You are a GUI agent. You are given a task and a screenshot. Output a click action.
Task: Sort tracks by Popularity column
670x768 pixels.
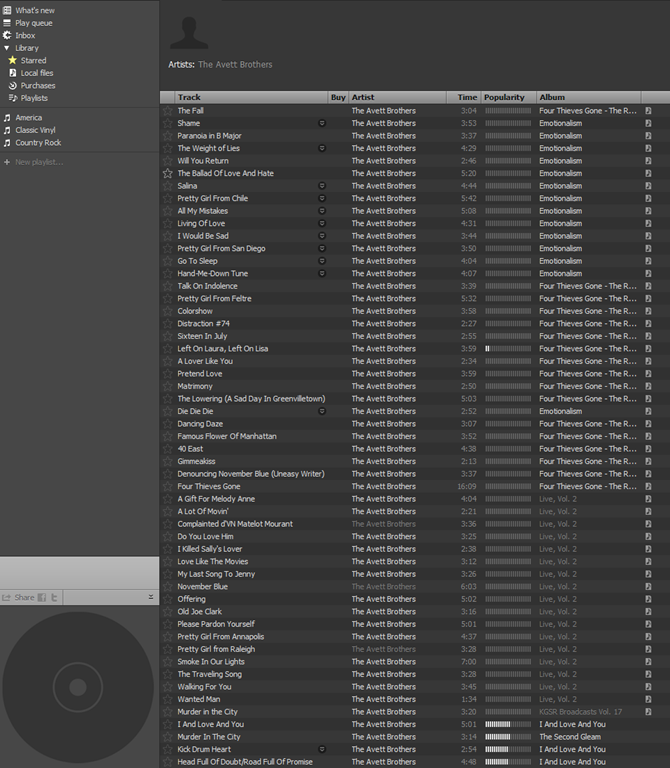[x=507, y=97]
